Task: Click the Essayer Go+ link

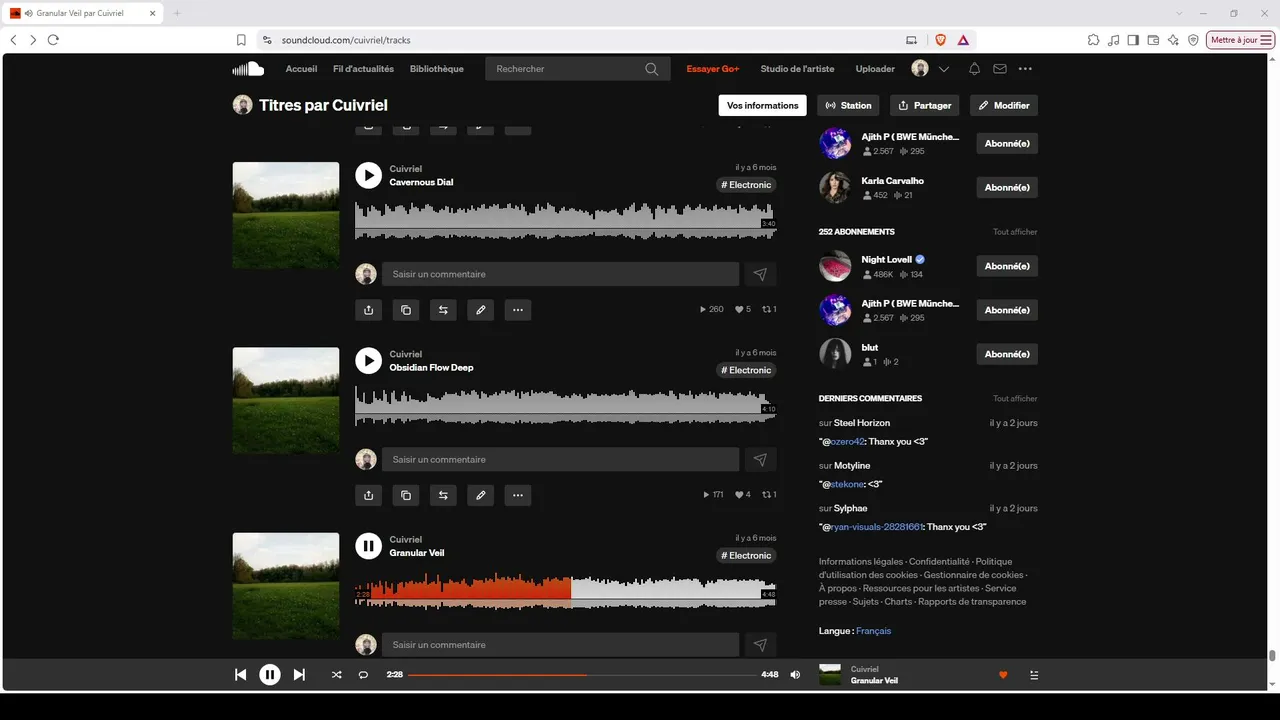Action: (713, 69)
